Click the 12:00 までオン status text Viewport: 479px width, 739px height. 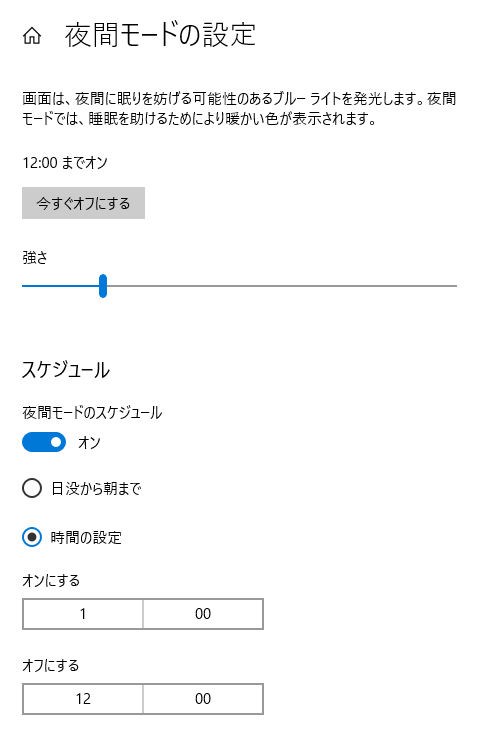pos(65,163)
